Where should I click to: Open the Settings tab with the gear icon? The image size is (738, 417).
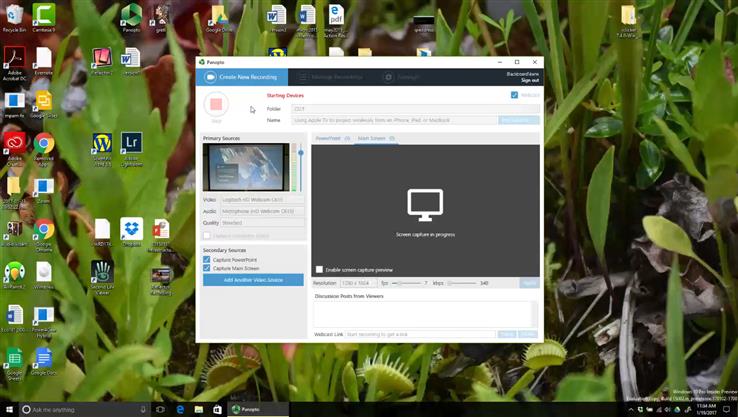point(401,77)
